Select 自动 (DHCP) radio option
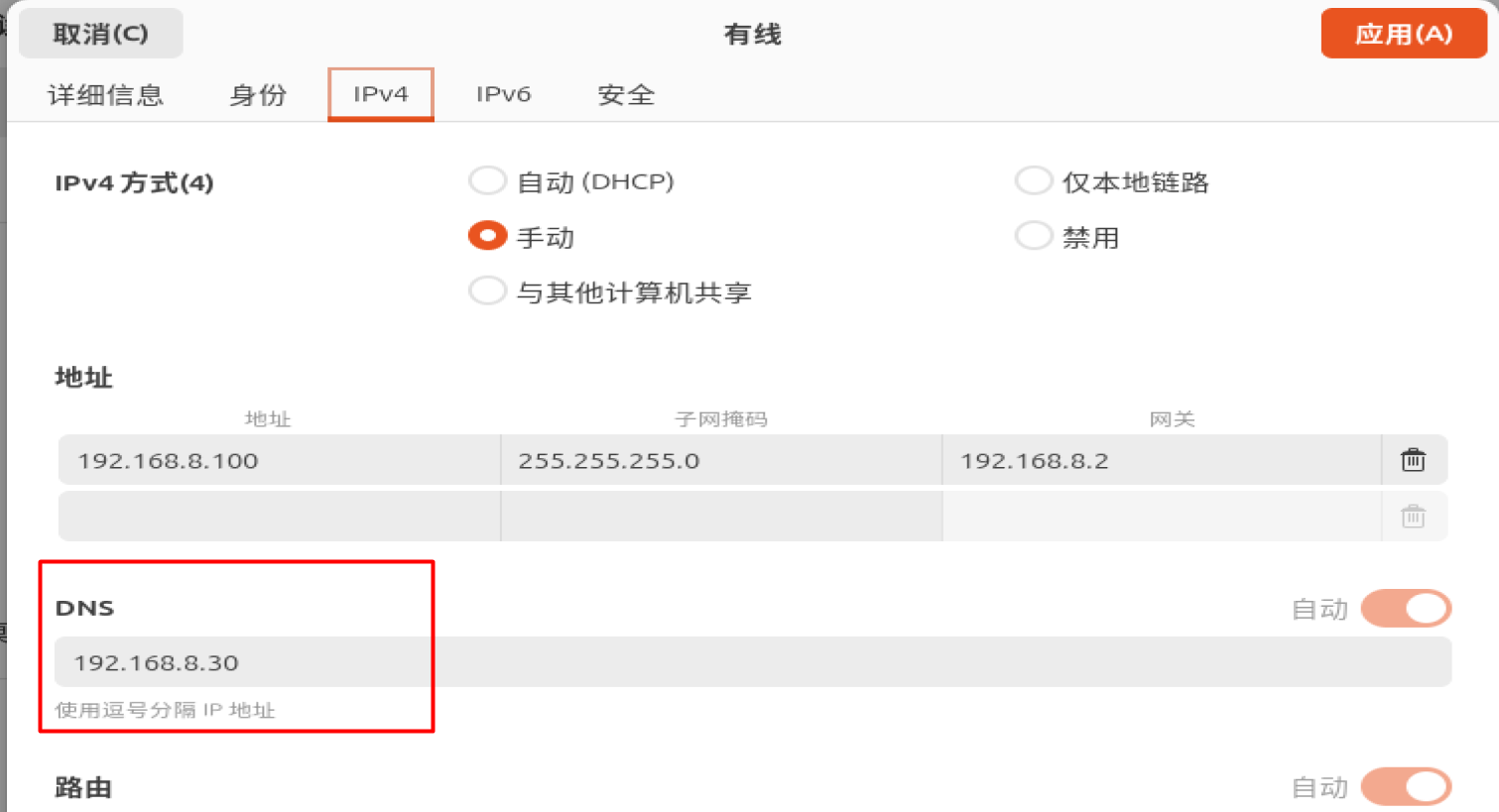Image resolution: width=1499 pixels, height=812 pixels. tap(487, 181)
